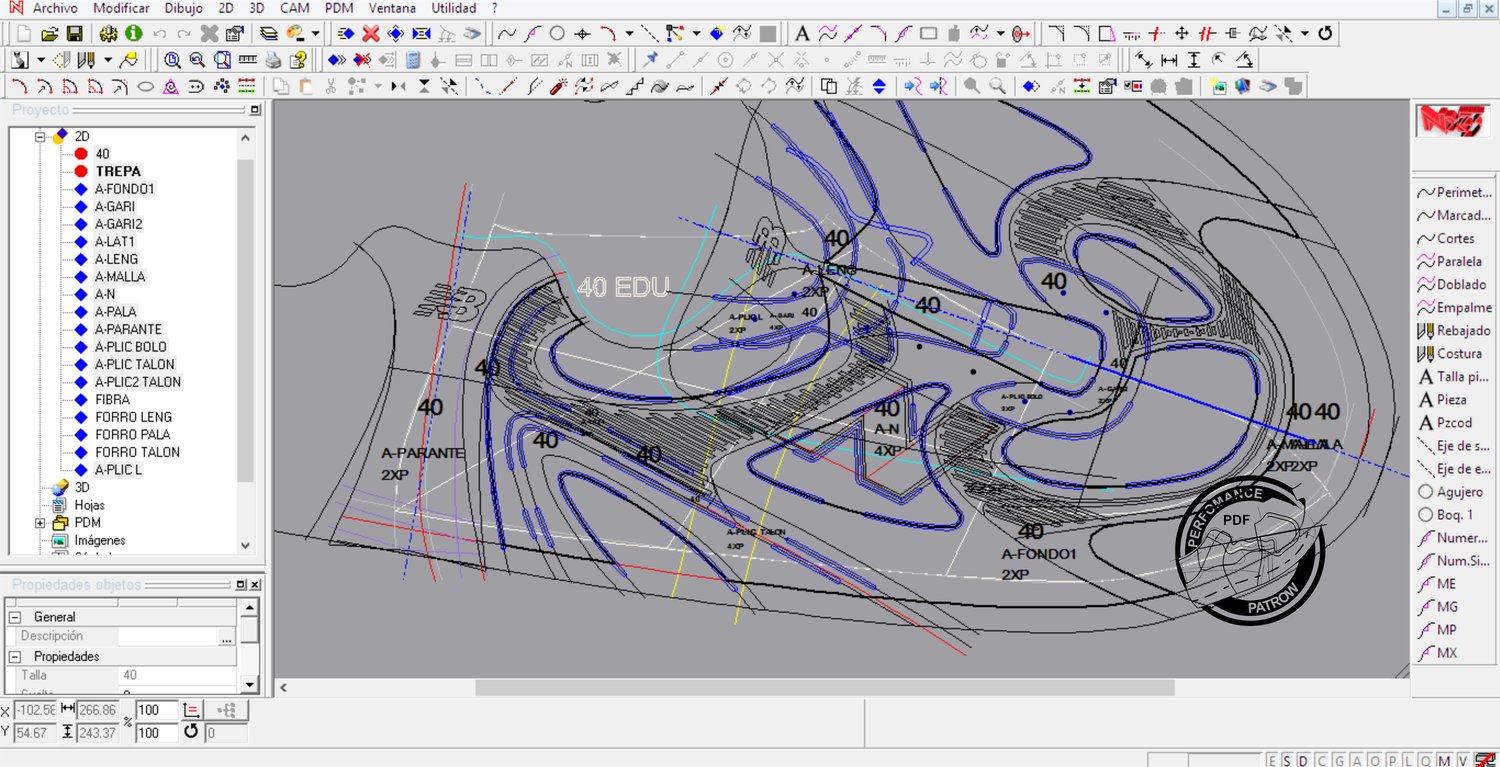Select the circle drawing tool
This screenshot has width=1500, height=767.
(x=557, y=34)
